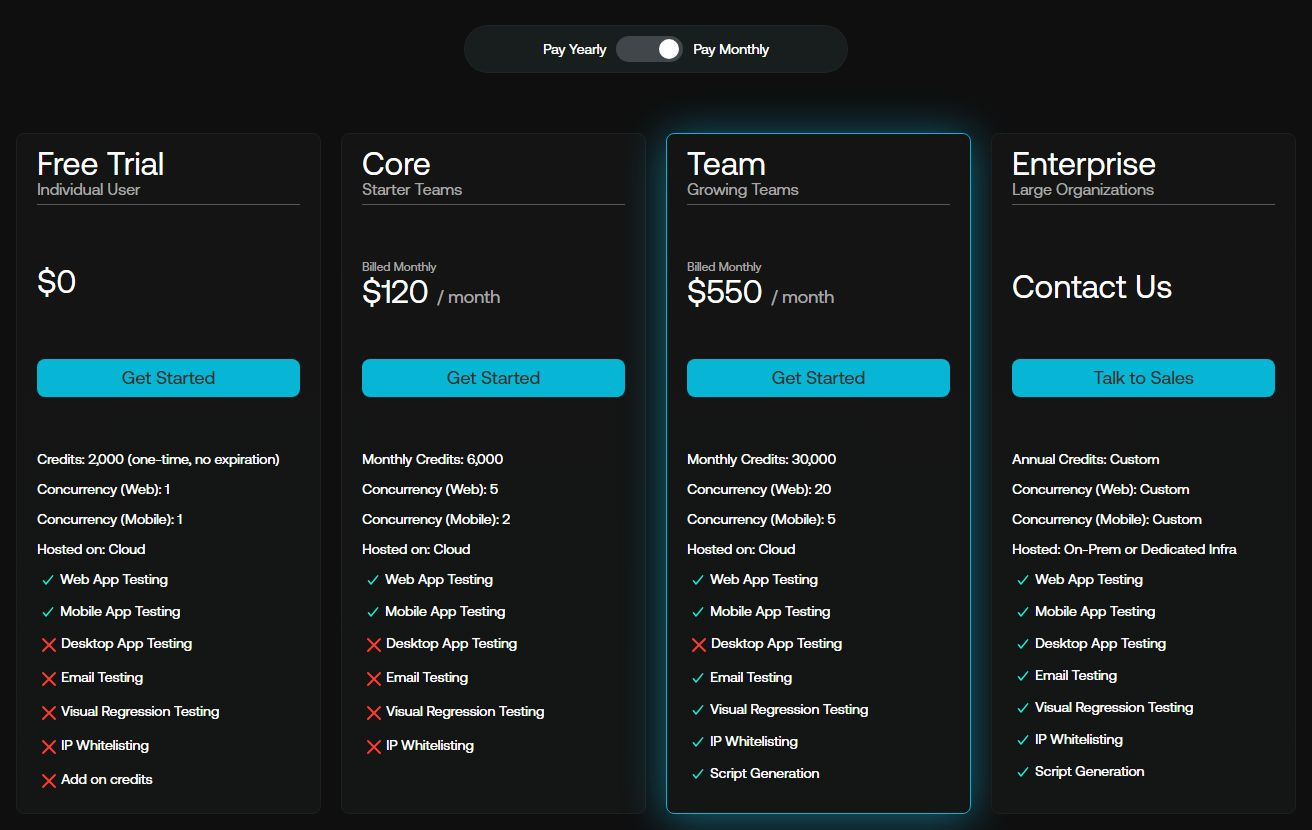Select the red X icon beside Free Trial Email Testing

[x=48, y=679]
